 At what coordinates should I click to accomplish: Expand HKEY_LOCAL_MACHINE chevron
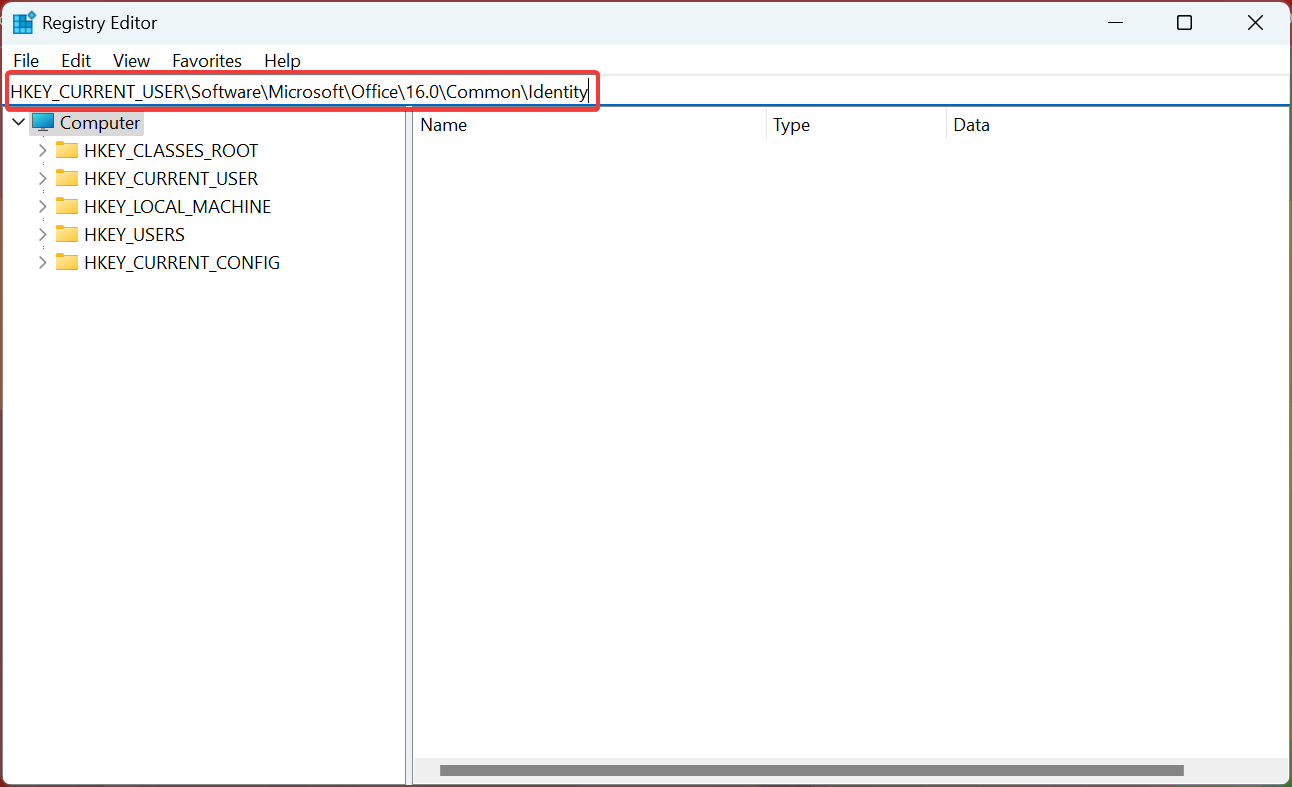coord(42,207)
